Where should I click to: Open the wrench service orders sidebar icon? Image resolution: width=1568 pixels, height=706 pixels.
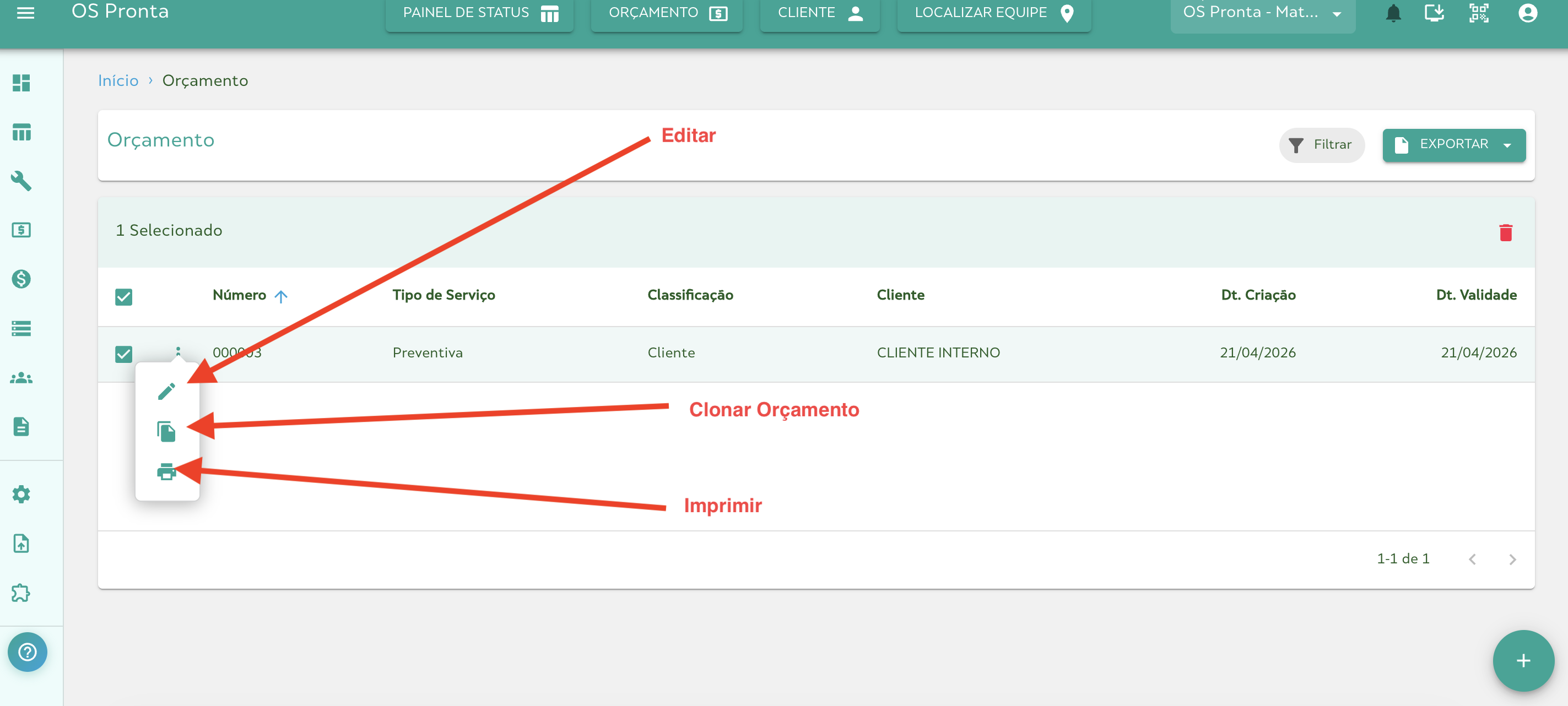tap(21, 181)
